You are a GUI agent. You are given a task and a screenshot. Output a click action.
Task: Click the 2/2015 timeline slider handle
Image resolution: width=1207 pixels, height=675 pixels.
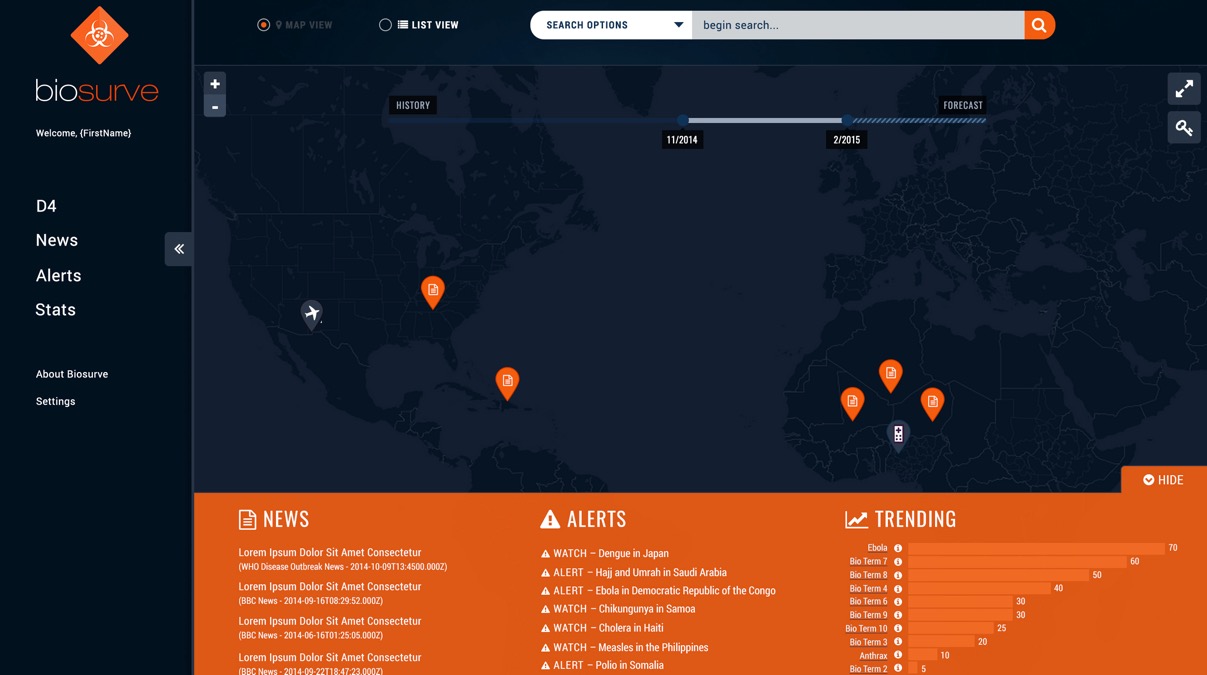coord(847,121)
